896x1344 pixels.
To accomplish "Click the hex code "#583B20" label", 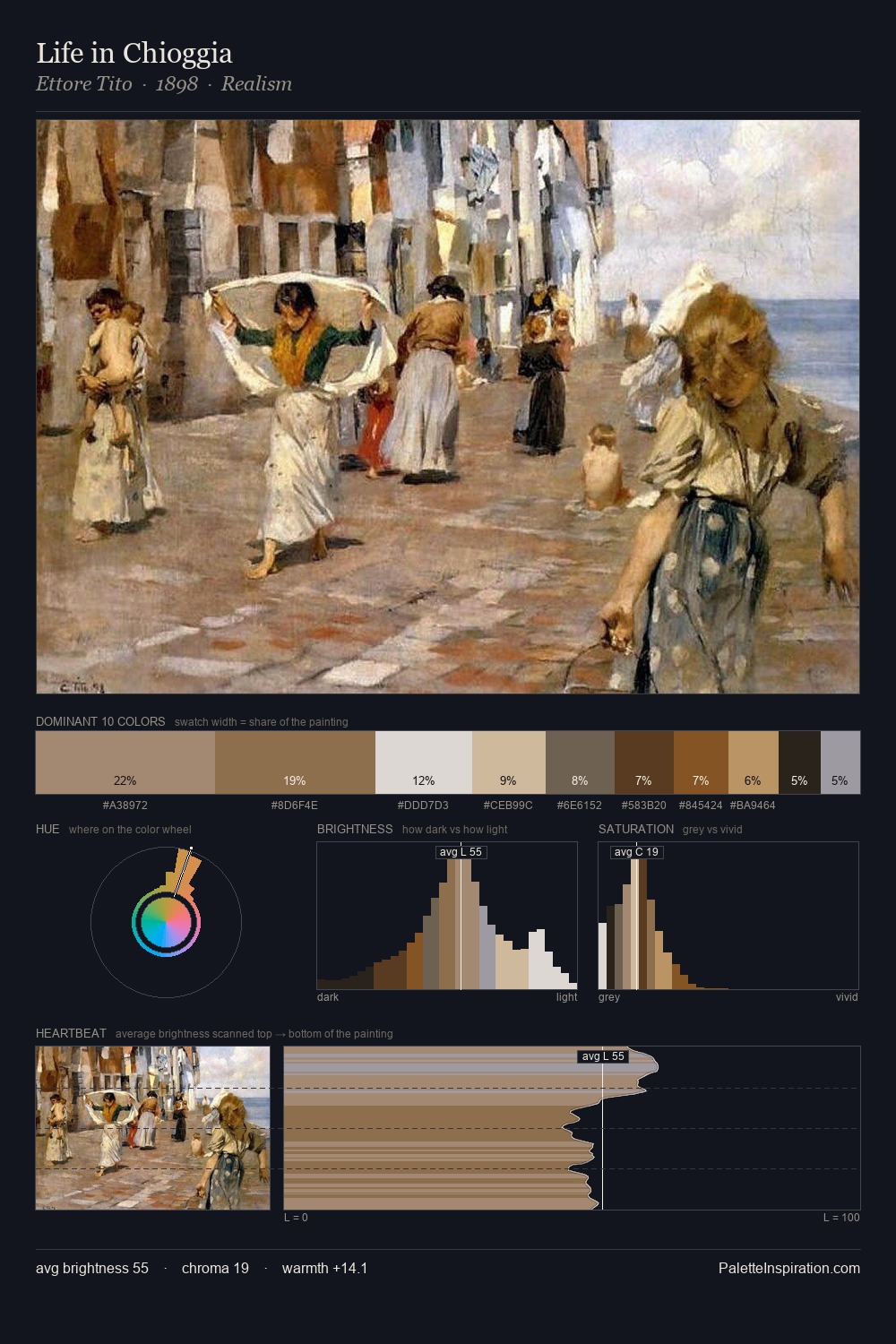I will (644, 805).
